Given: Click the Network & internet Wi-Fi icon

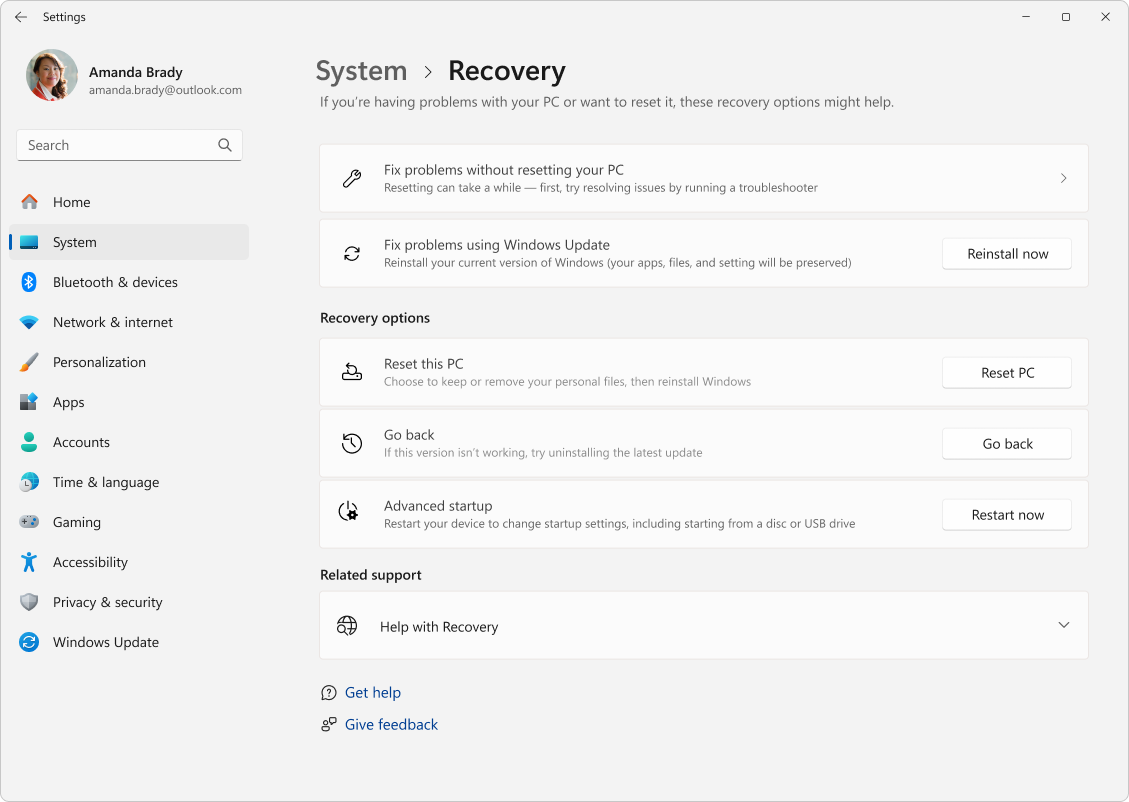Looking at the screenshot, I should (x=28, y=322).
